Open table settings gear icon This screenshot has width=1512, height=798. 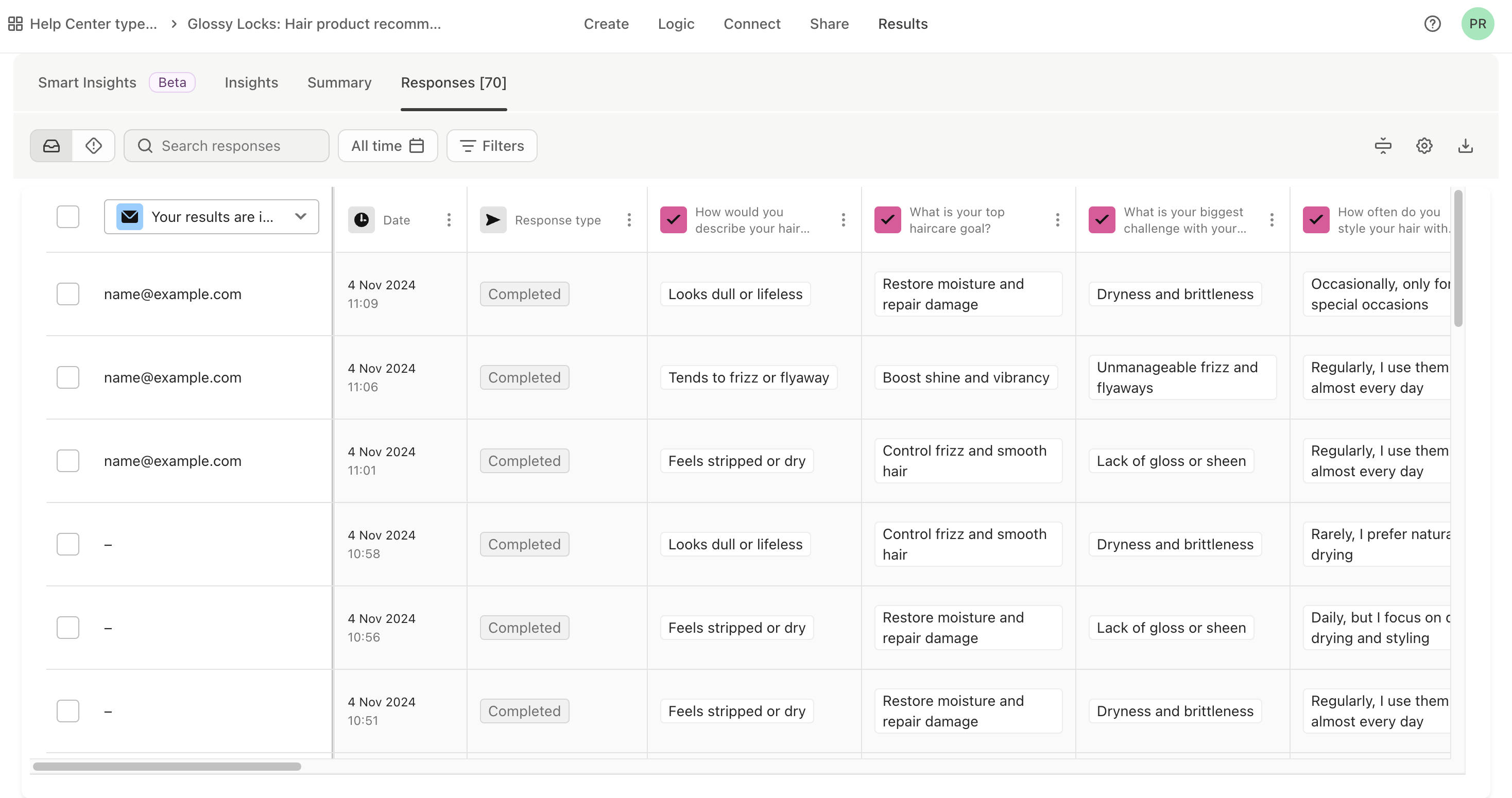pos(1424,146)
